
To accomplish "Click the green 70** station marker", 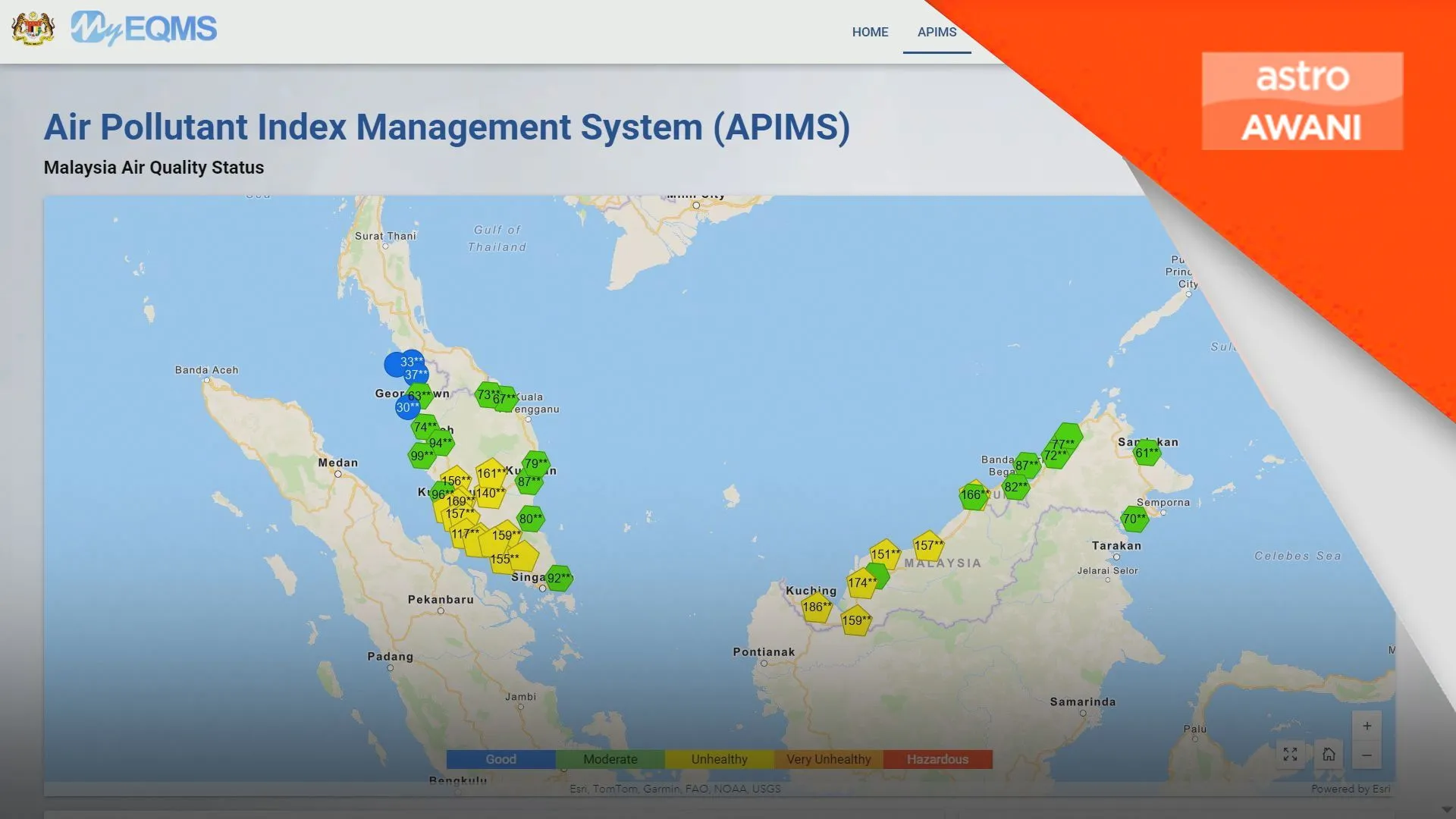I will [x=1134, y=519].
